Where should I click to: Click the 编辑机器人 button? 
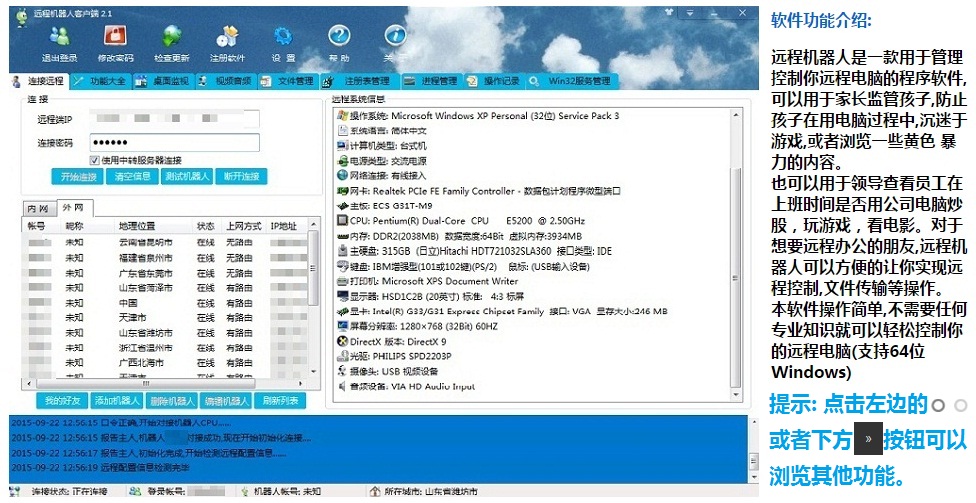tap(227, 400)
